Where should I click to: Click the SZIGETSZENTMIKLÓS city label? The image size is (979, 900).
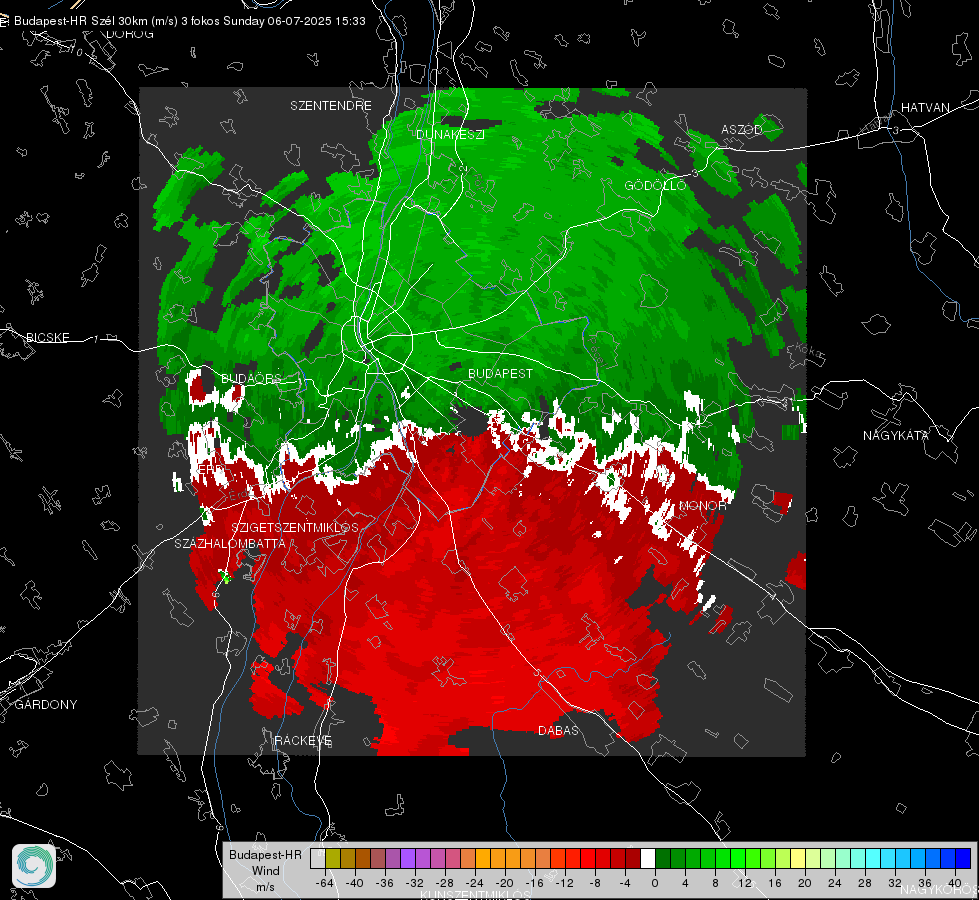tap(295, 528)
